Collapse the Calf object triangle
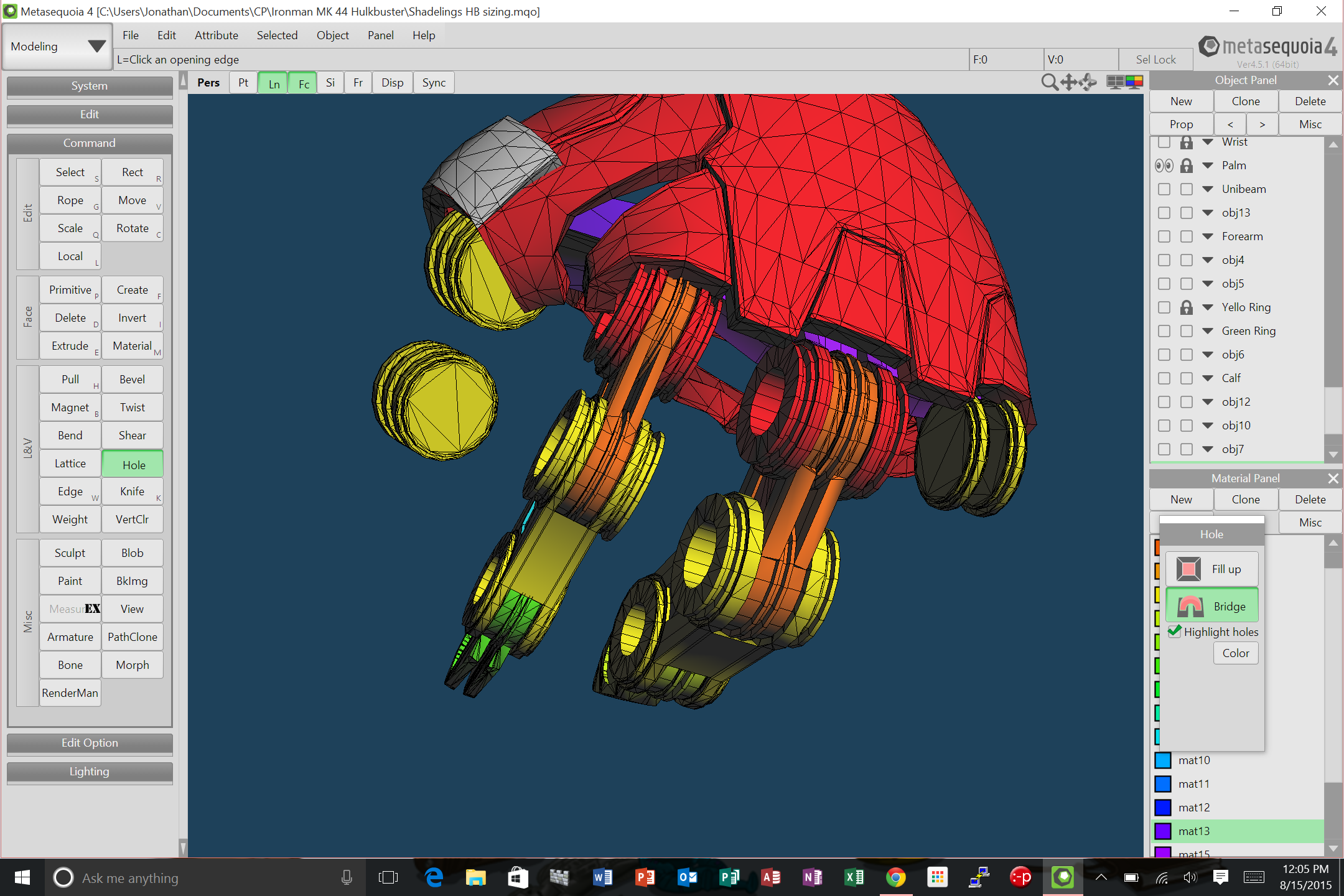 (x=1208, y=378)
